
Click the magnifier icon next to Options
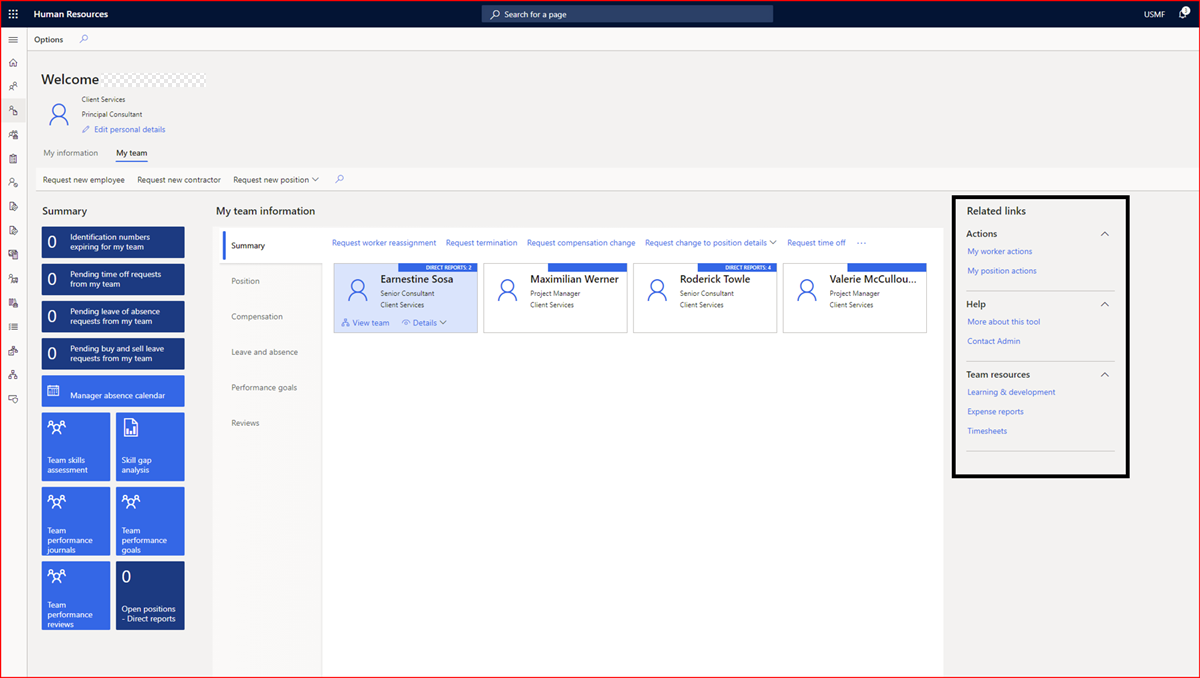click(x=84, y=39)
